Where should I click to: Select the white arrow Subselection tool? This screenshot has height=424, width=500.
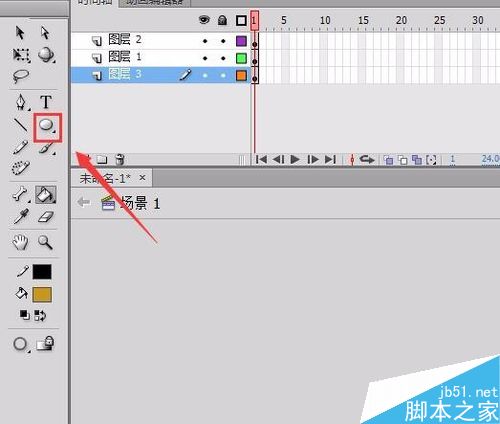(45, 33)
